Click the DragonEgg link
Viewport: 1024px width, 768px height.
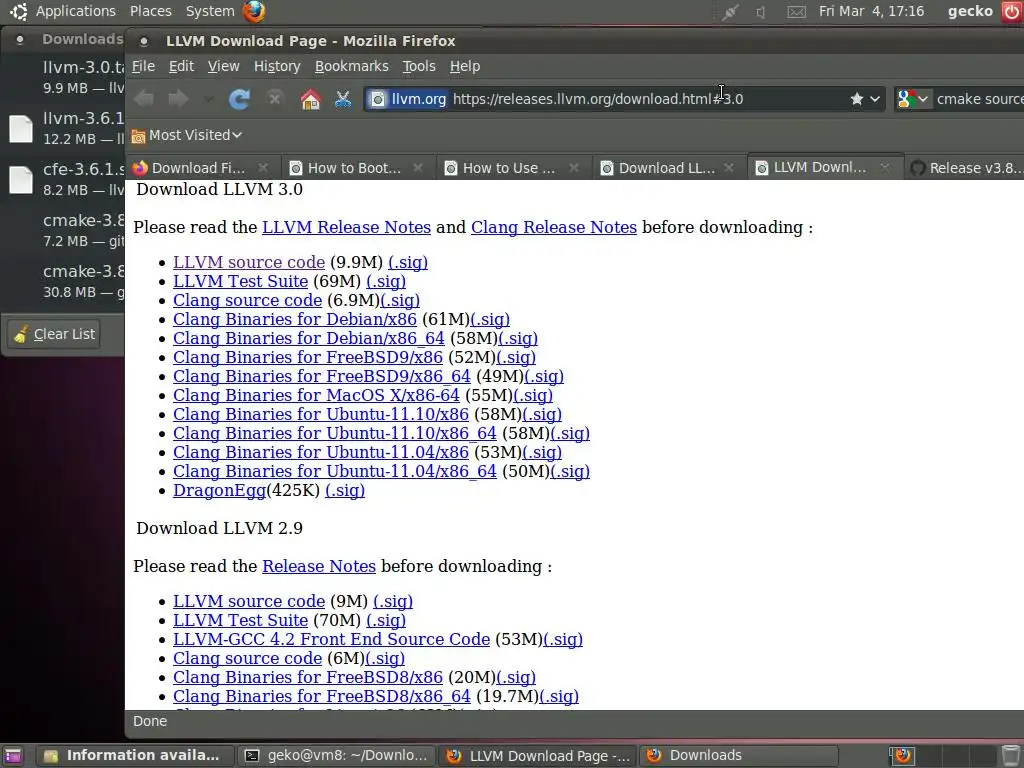click(x=219, y=490)
